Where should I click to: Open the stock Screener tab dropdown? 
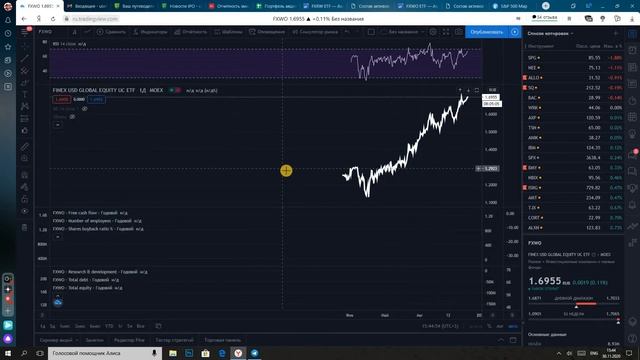(x=59, y=340)
